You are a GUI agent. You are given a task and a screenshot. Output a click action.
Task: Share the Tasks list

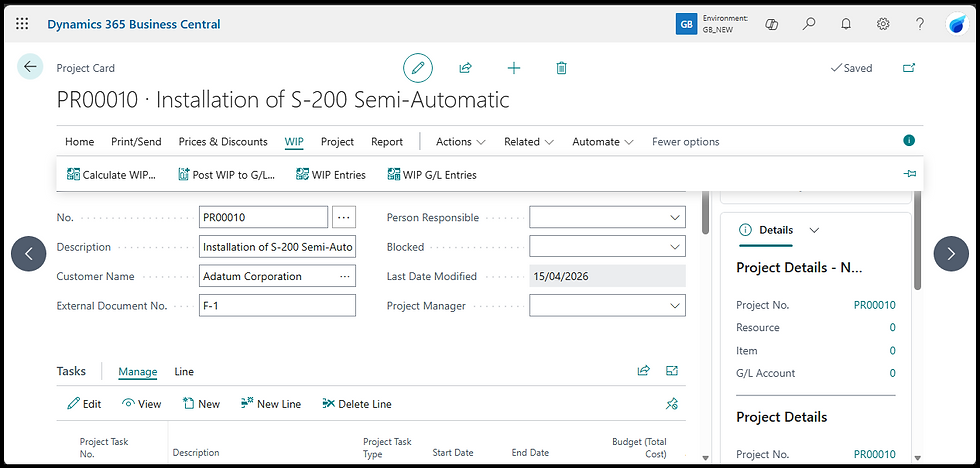tap(644, 371)
